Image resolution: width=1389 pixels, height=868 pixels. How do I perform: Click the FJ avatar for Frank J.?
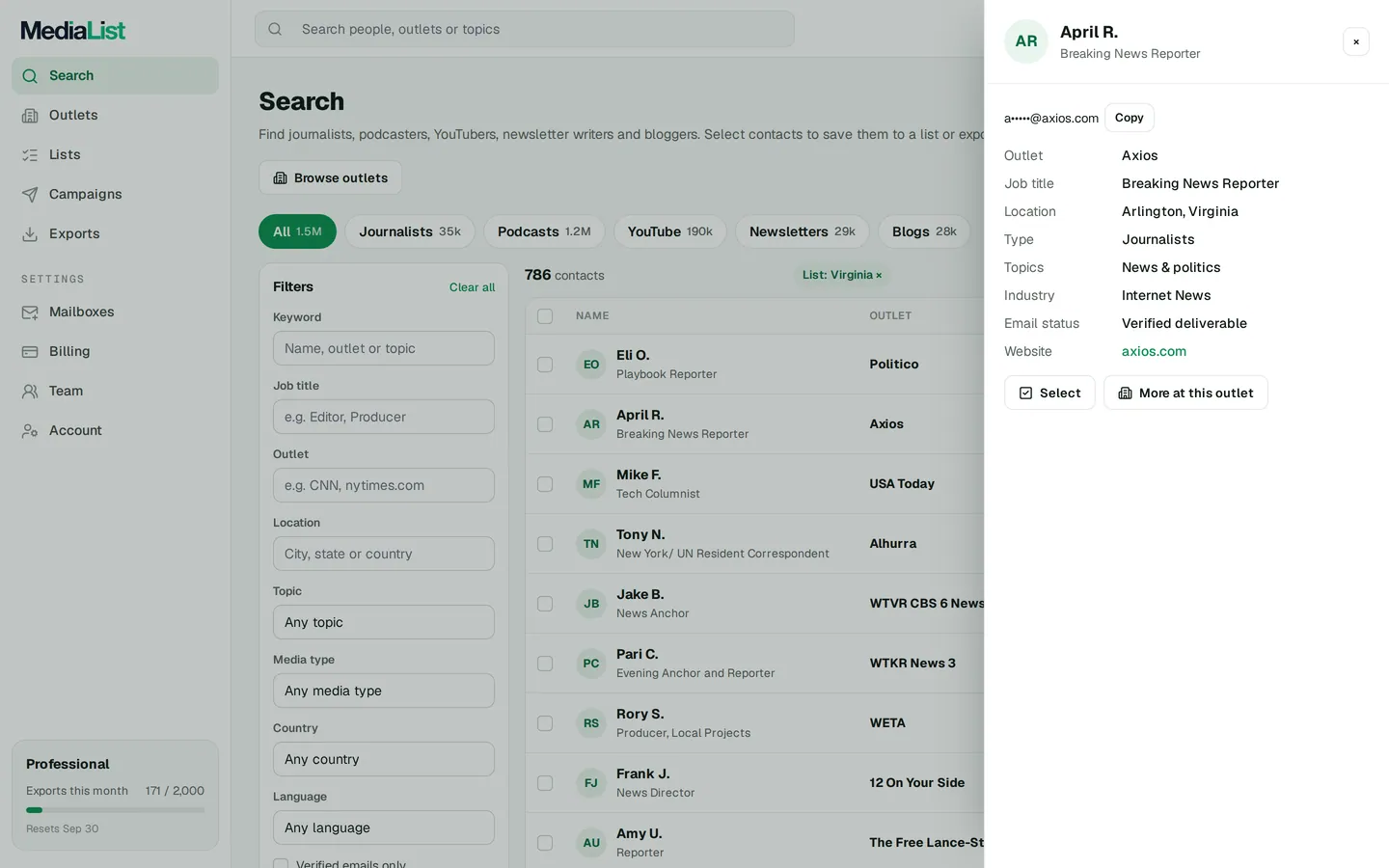pos(591,783)
